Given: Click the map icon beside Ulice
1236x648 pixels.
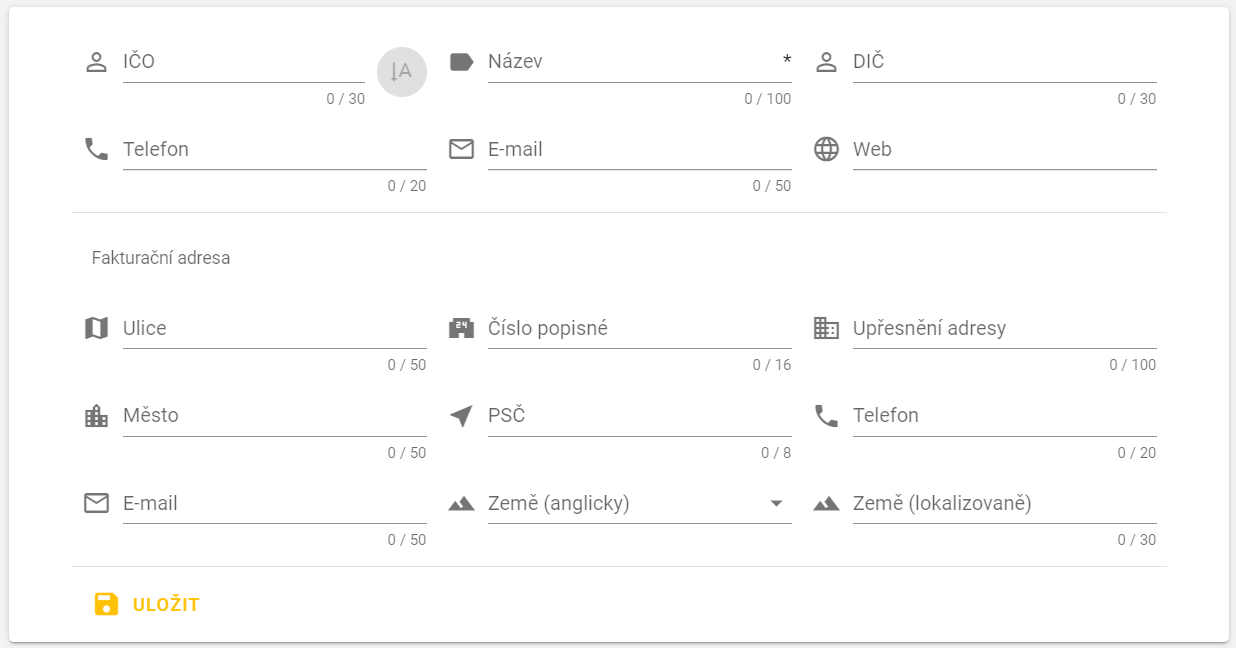Looking at the screenshot, I should point(96,329).
